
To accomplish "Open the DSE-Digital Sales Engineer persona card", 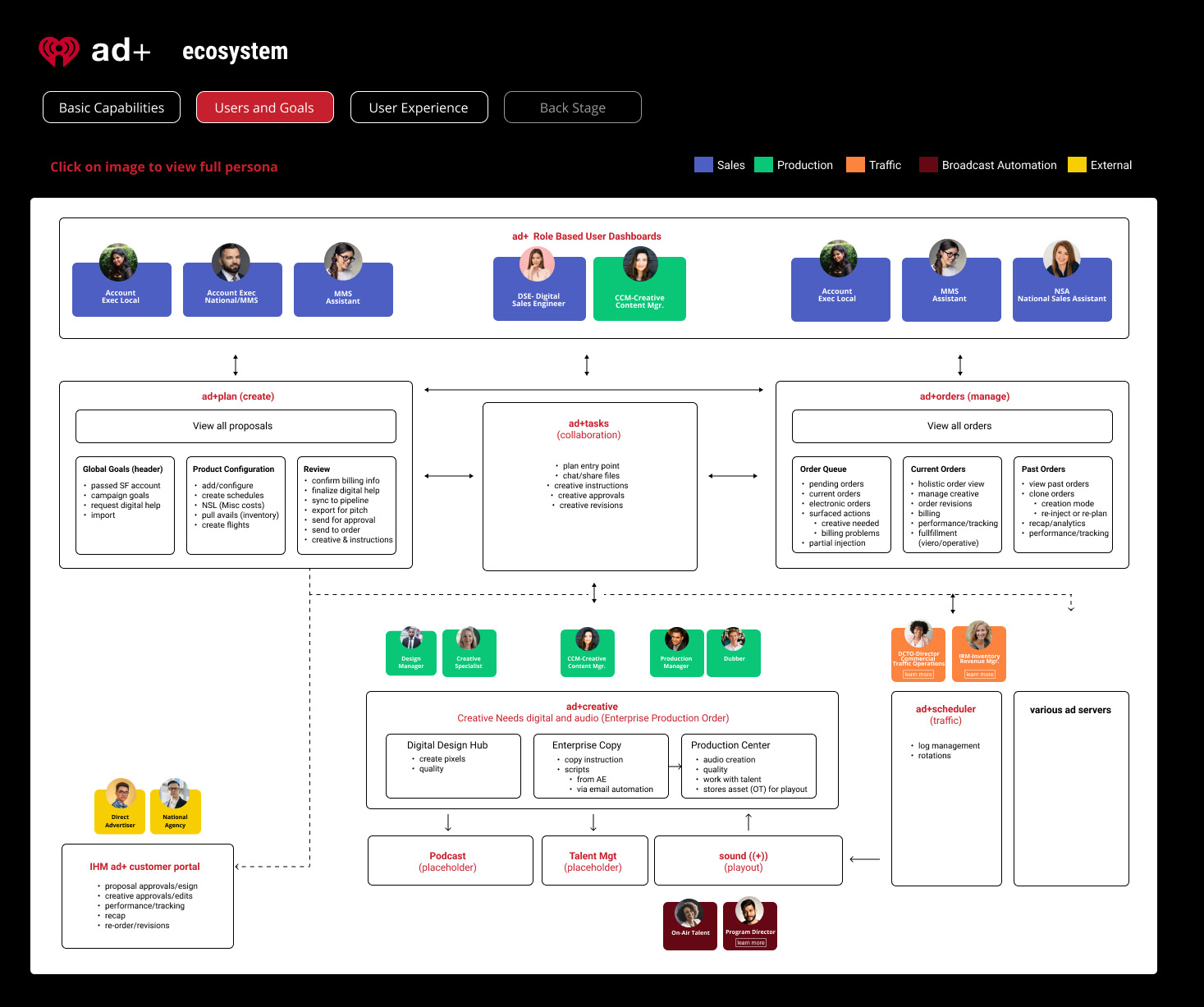I will click(x=539, y=285).
